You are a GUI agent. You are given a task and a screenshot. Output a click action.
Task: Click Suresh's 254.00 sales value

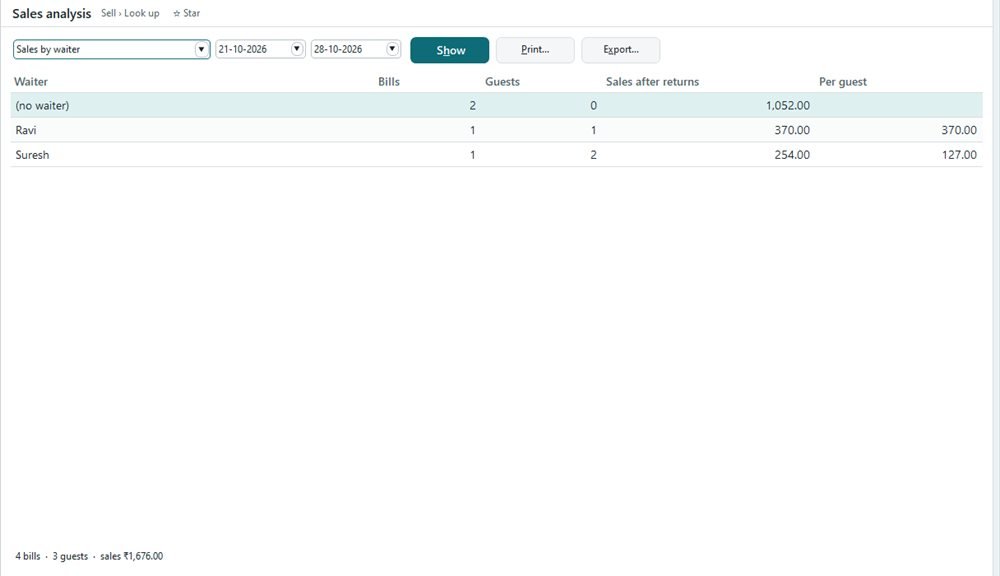pyautogui.click(x=792, y=155)
